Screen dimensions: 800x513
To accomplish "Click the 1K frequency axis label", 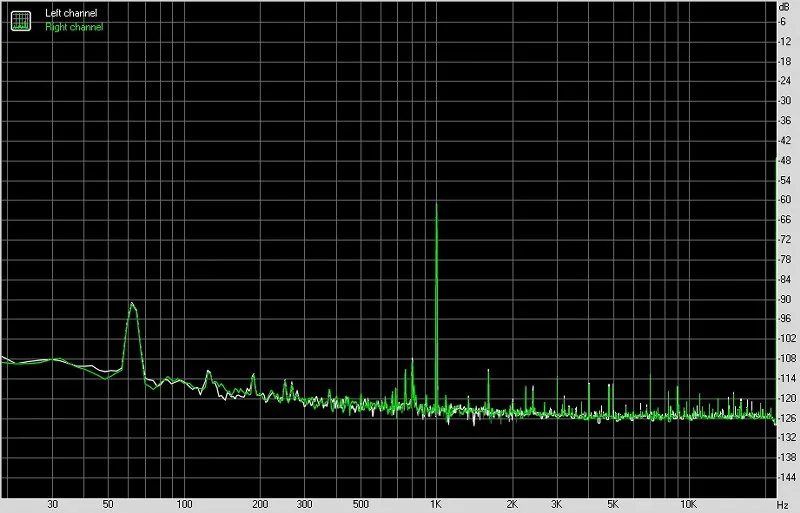I will tap(436, 504).
